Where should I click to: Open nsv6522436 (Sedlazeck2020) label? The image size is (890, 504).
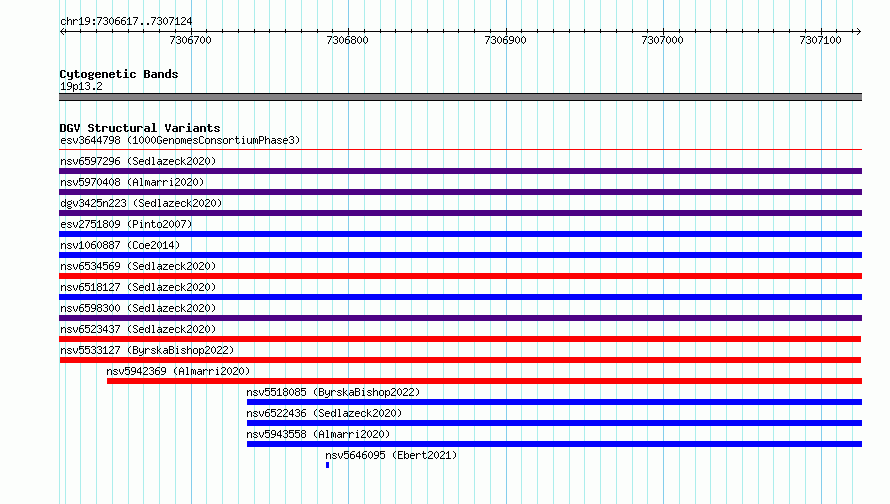pyautogui.click(x=324, y=413)
